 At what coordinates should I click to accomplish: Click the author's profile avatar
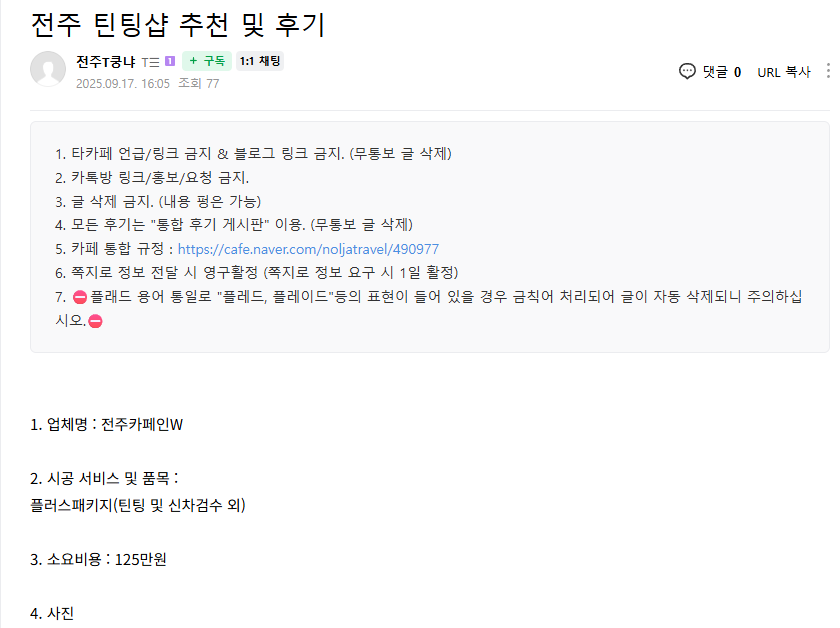click(48, 69)
